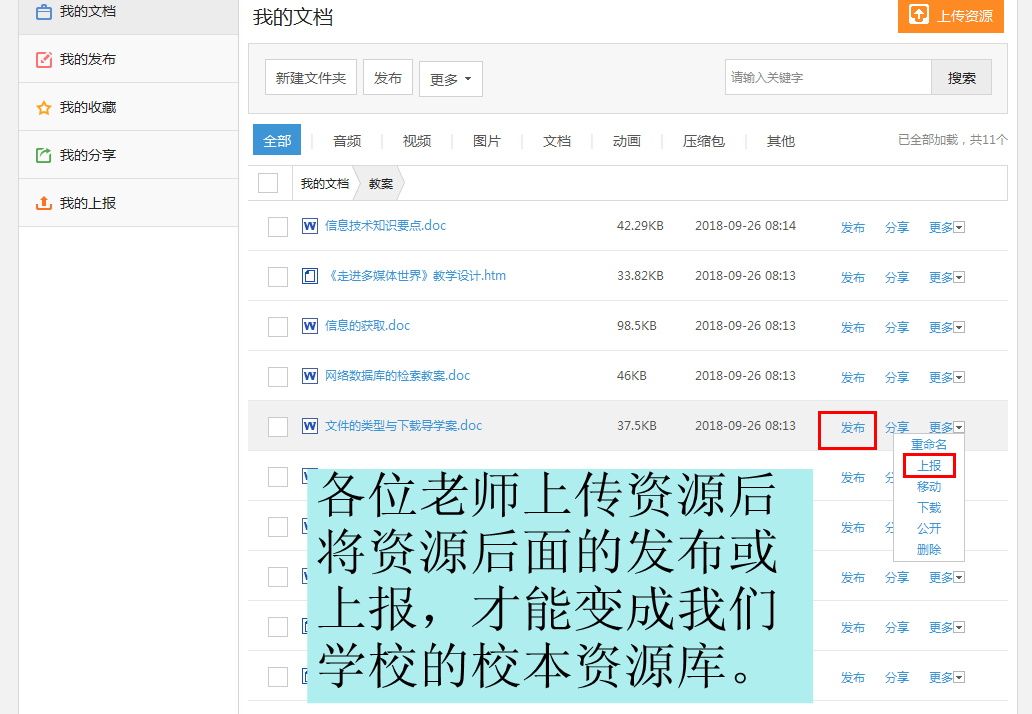Viewport: 1032px width, 714px height.
Task: Expand 更多 menu for 信息的获取.doc
Action: pos(945,327)
